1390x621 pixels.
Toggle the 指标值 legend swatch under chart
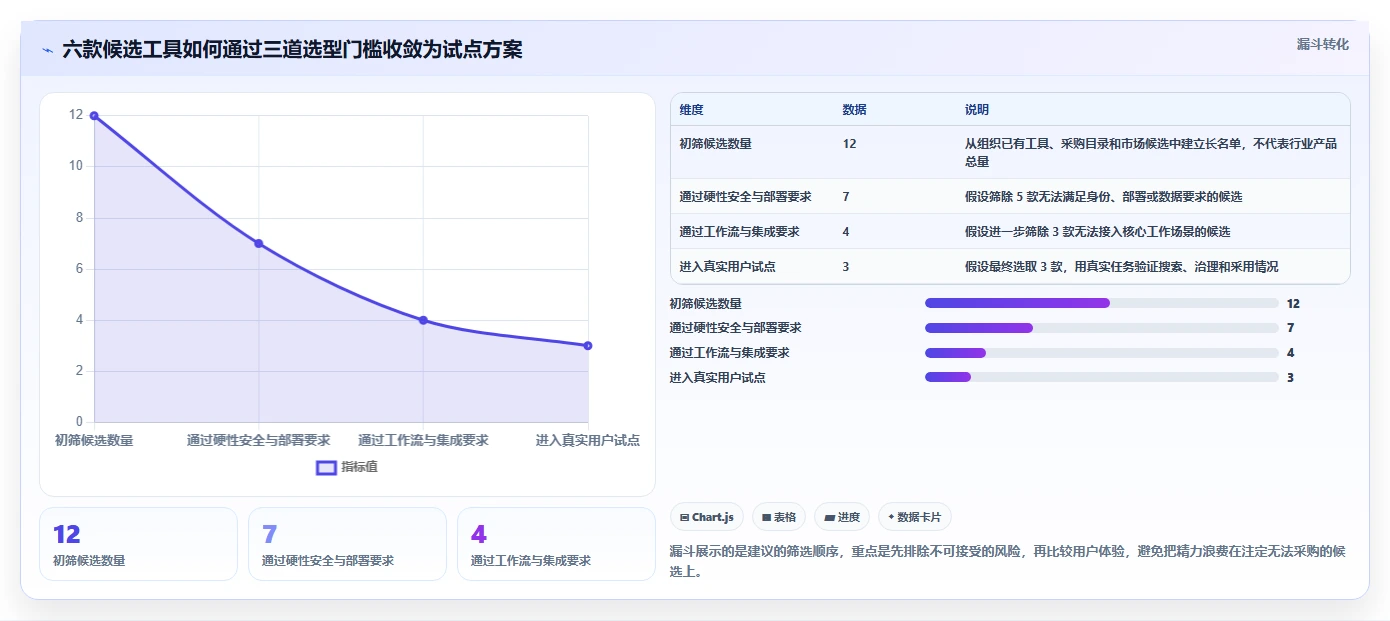click(327, 467)
